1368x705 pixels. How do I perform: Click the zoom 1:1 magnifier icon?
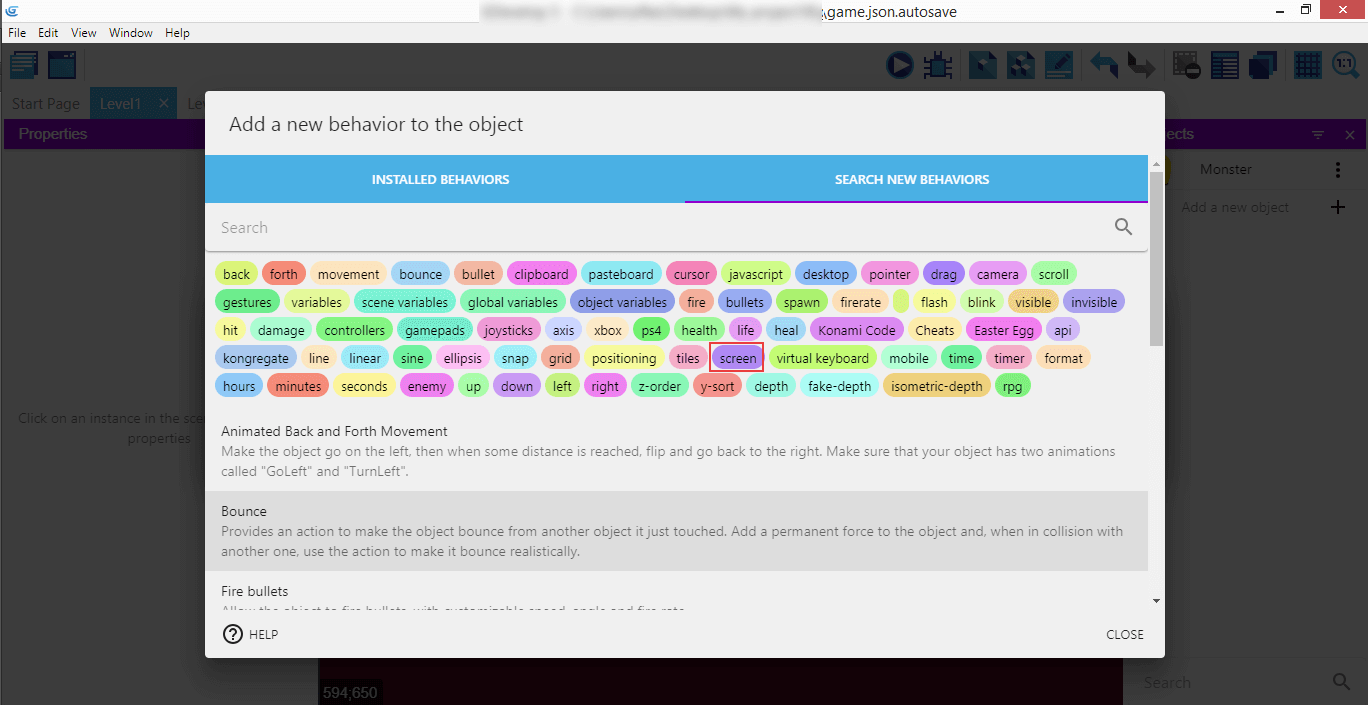tap(1345, 66)
